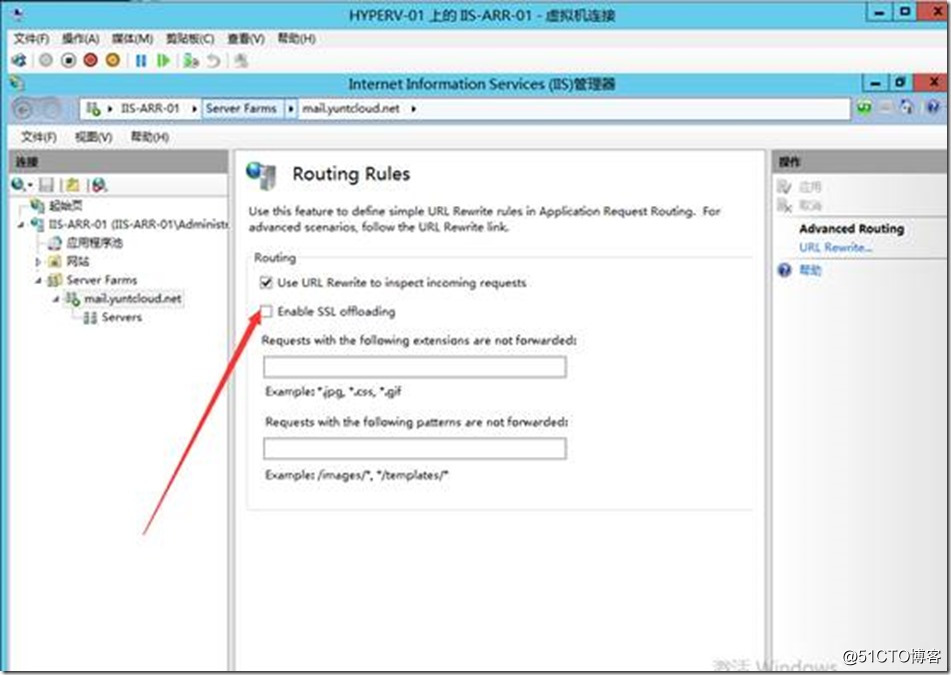Collapse the IIS-ARR-01 server tree node
Viewport: 951px width, 675px height.
click(21, 225)
